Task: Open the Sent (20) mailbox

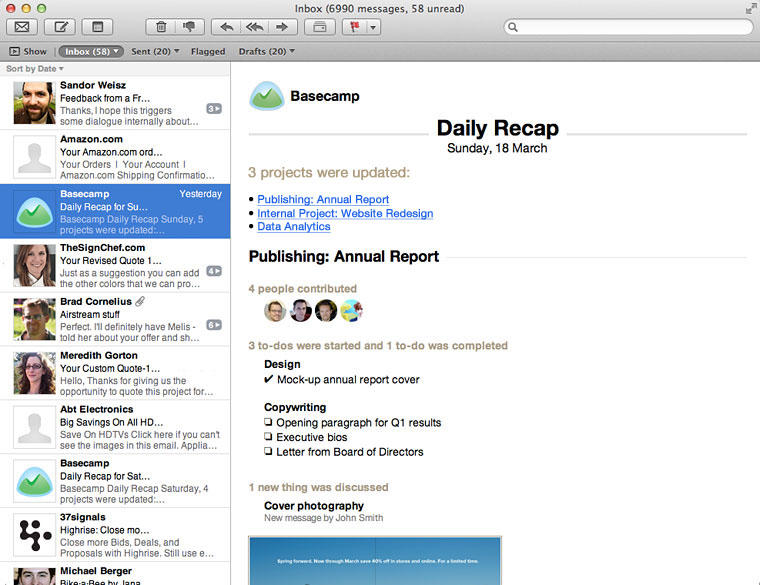Action: [155, 51]
